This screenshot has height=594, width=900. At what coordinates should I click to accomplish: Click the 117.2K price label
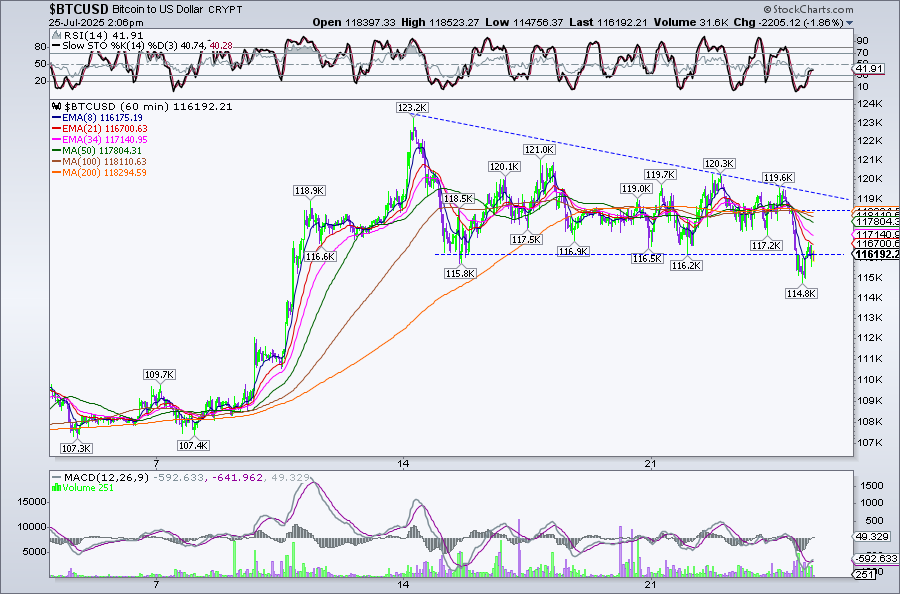coord(766,245)
